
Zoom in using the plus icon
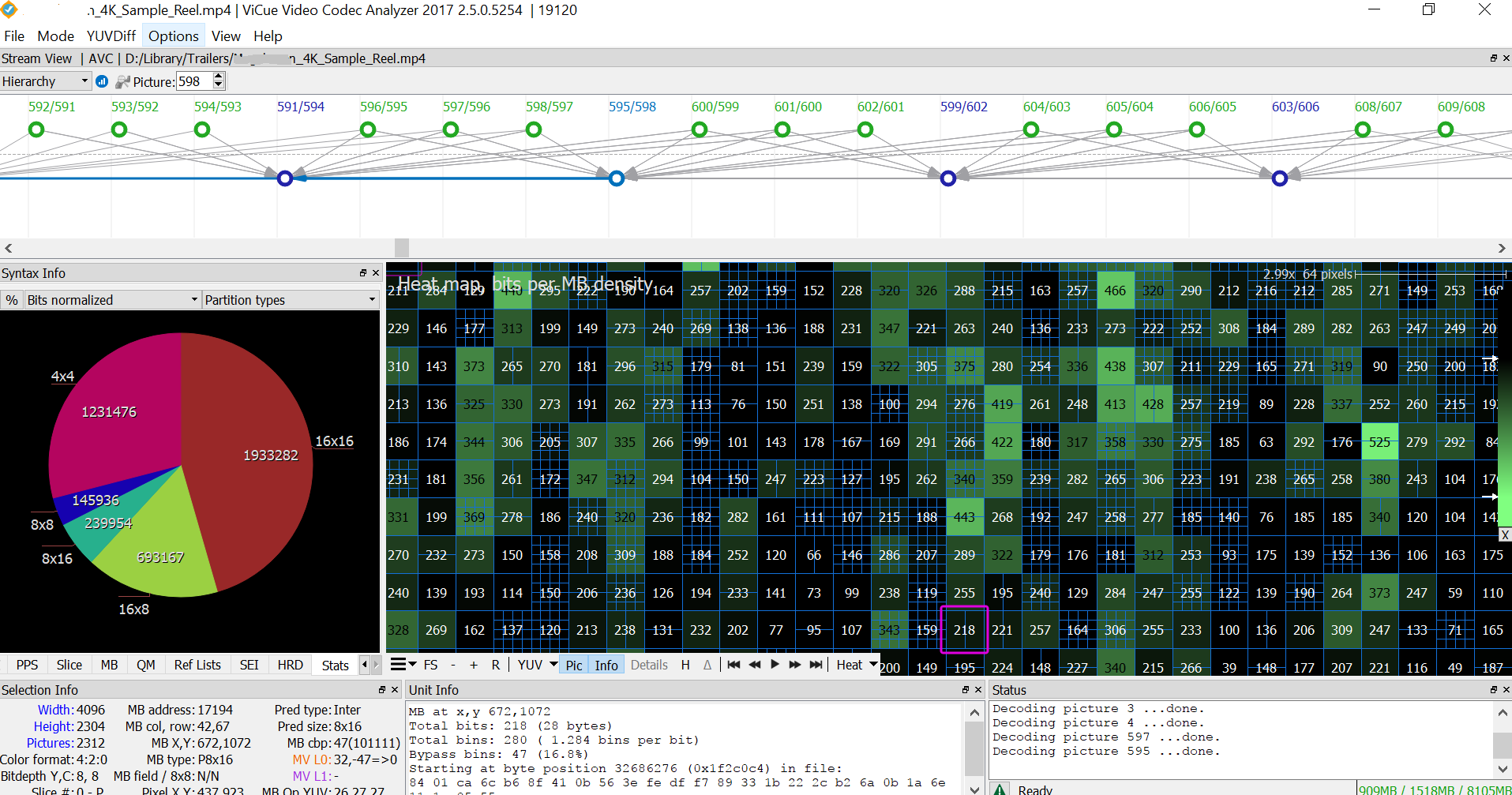[x=474, y=665]
